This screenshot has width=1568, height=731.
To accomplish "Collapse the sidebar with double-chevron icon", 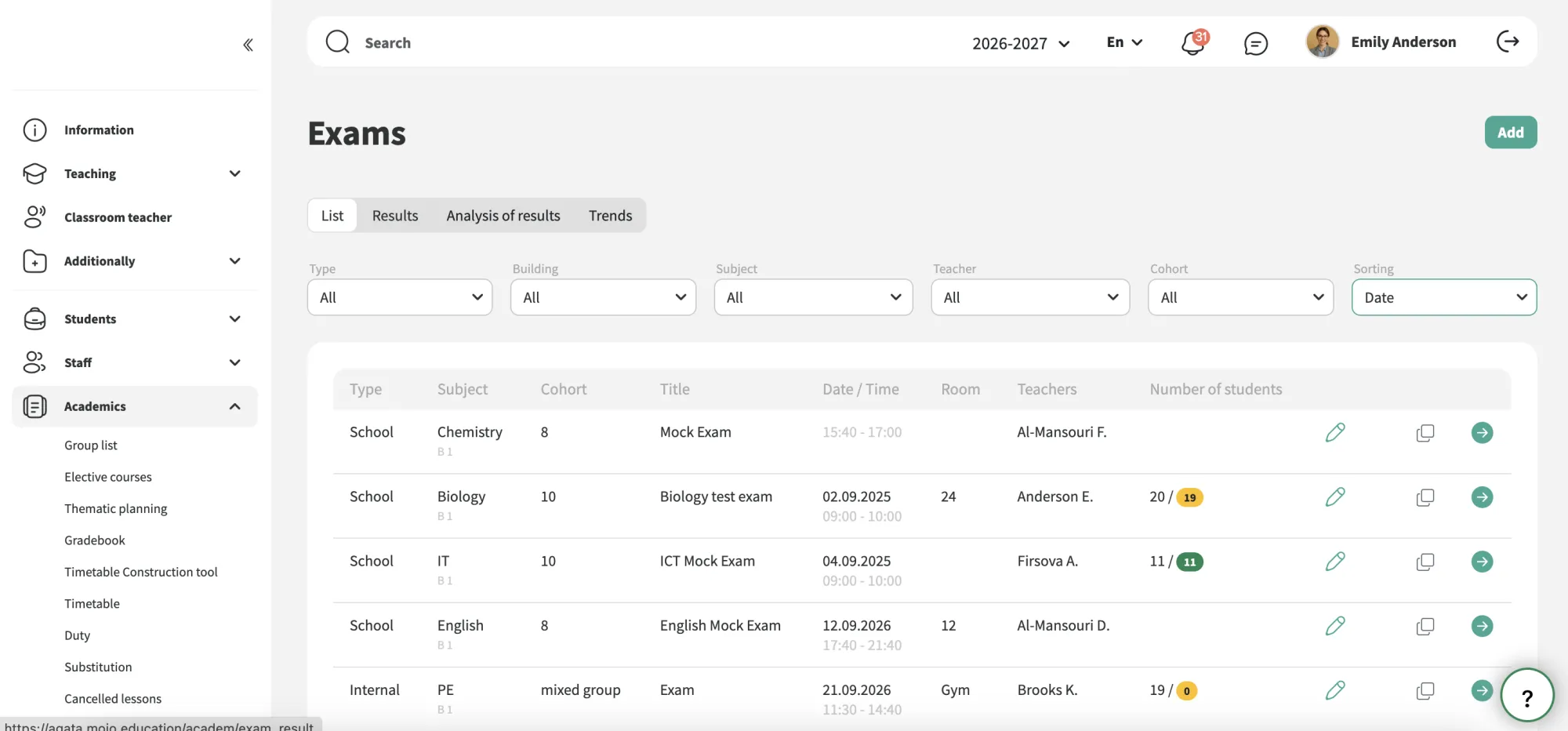I will click(x=248, y=45).
